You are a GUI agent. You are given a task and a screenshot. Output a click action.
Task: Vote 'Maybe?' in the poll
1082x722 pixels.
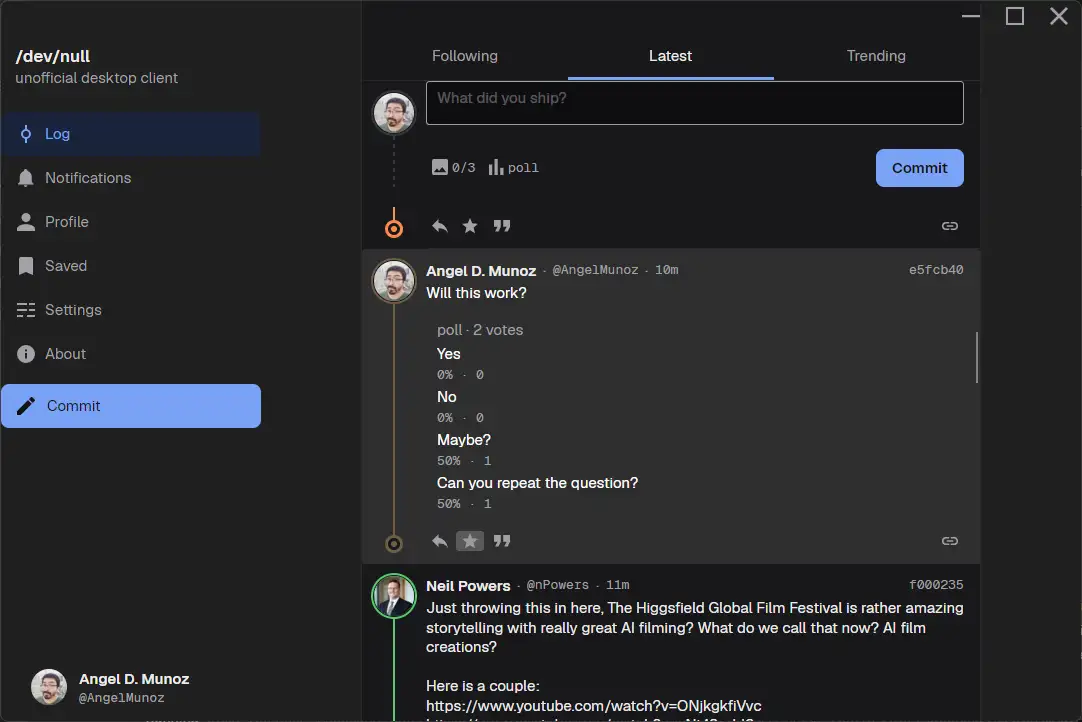pos(464,440)
